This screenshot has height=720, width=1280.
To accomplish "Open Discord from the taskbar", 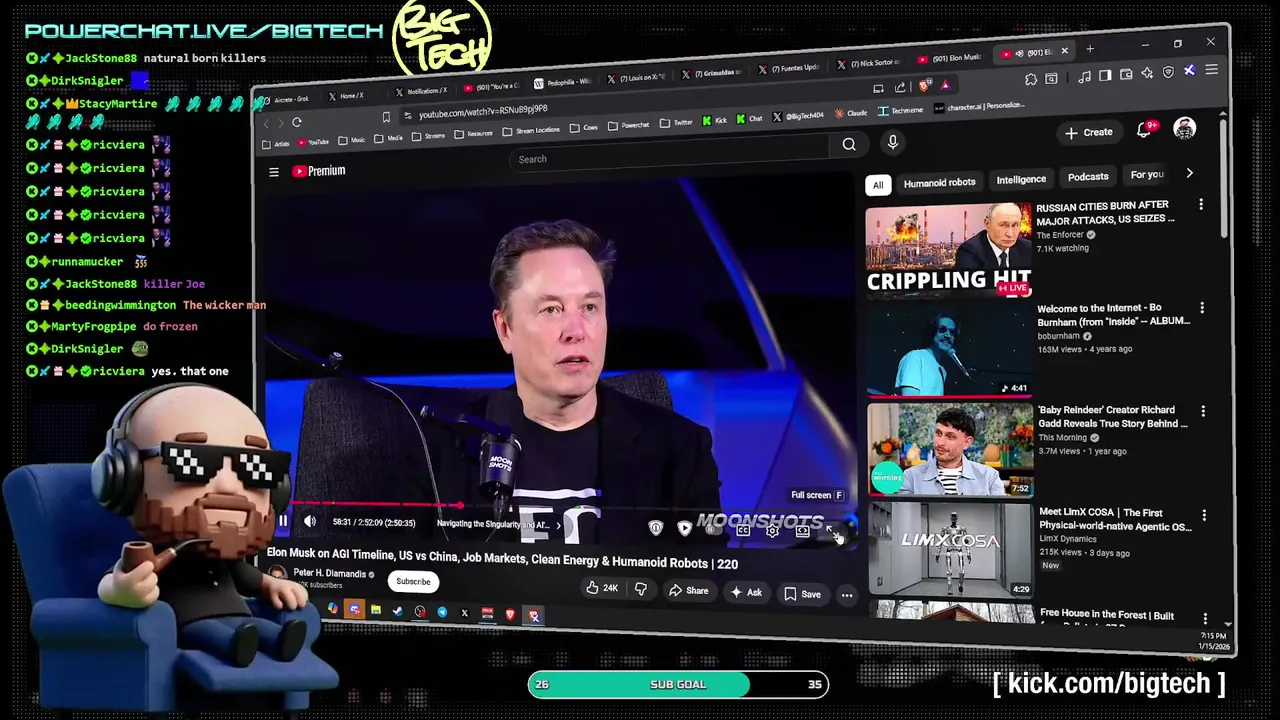I will click(x=355, y=609).
